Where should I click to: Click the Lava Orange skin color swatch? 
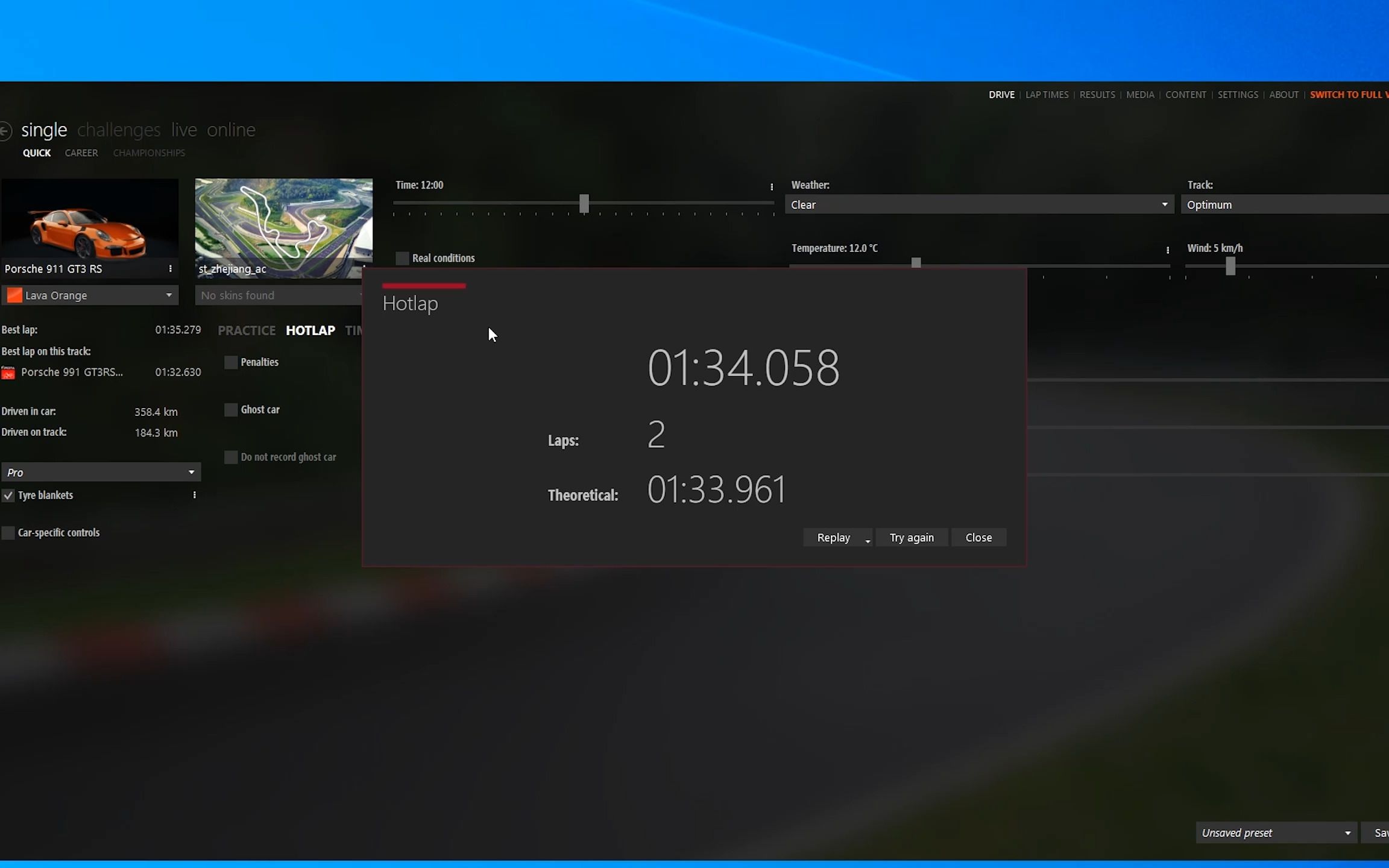point(14,295)
